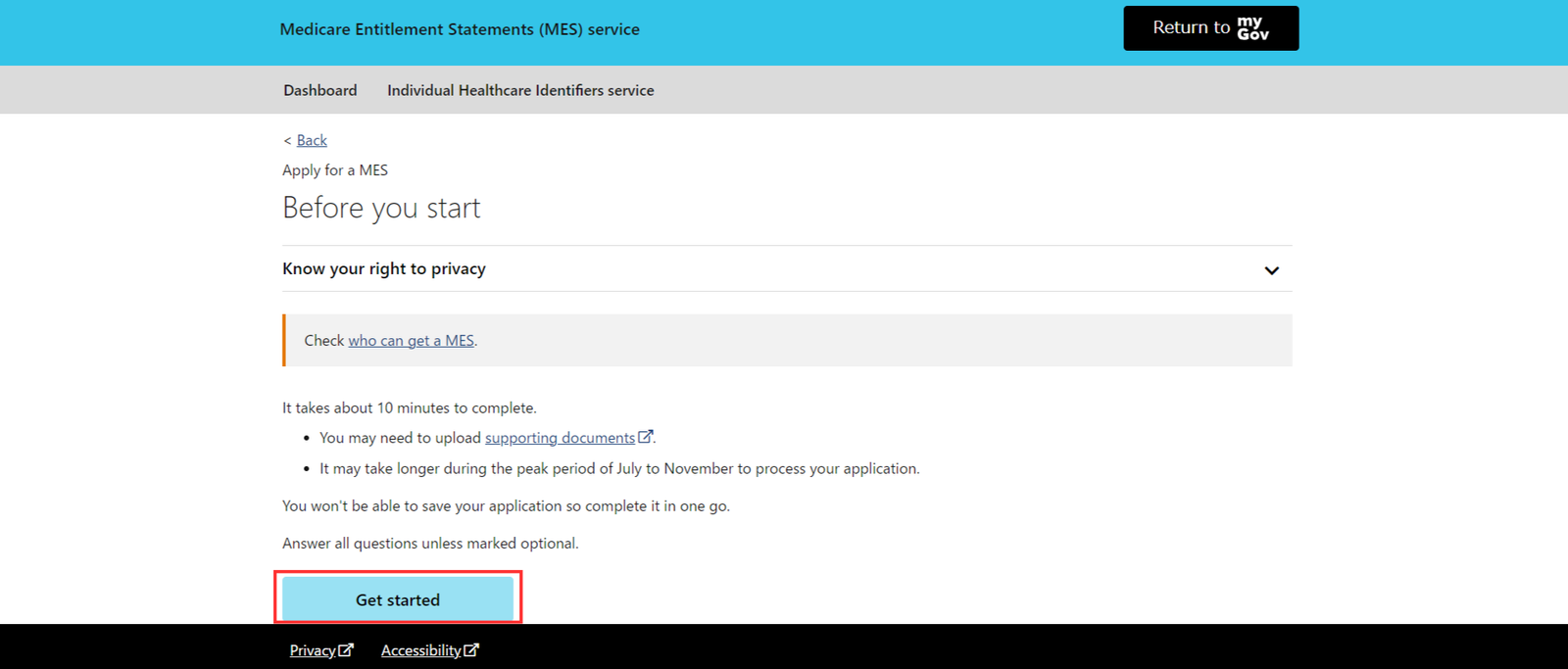Go back using the Back link
The height and width of the screenshot is (669, 1568).
[312, 140]
